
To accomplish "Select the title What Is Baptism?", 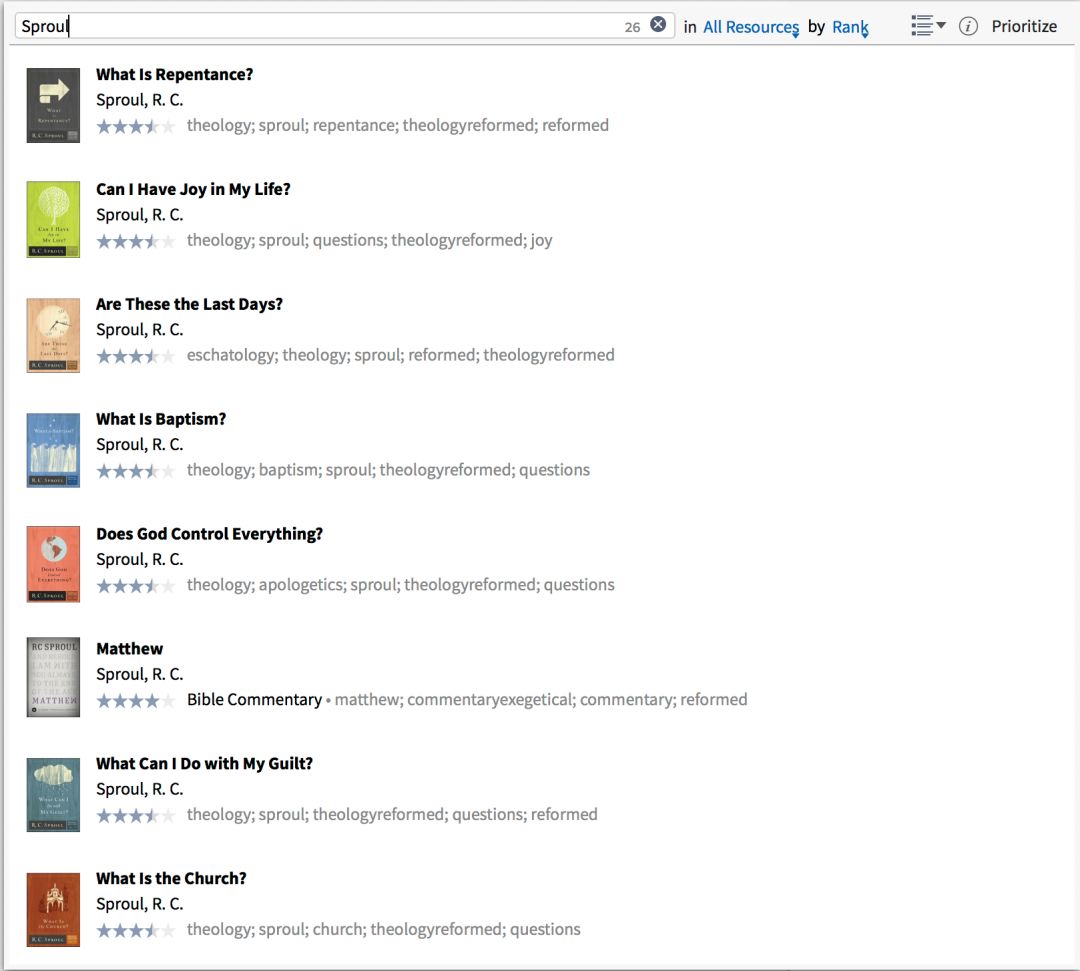I will [161, 419].
